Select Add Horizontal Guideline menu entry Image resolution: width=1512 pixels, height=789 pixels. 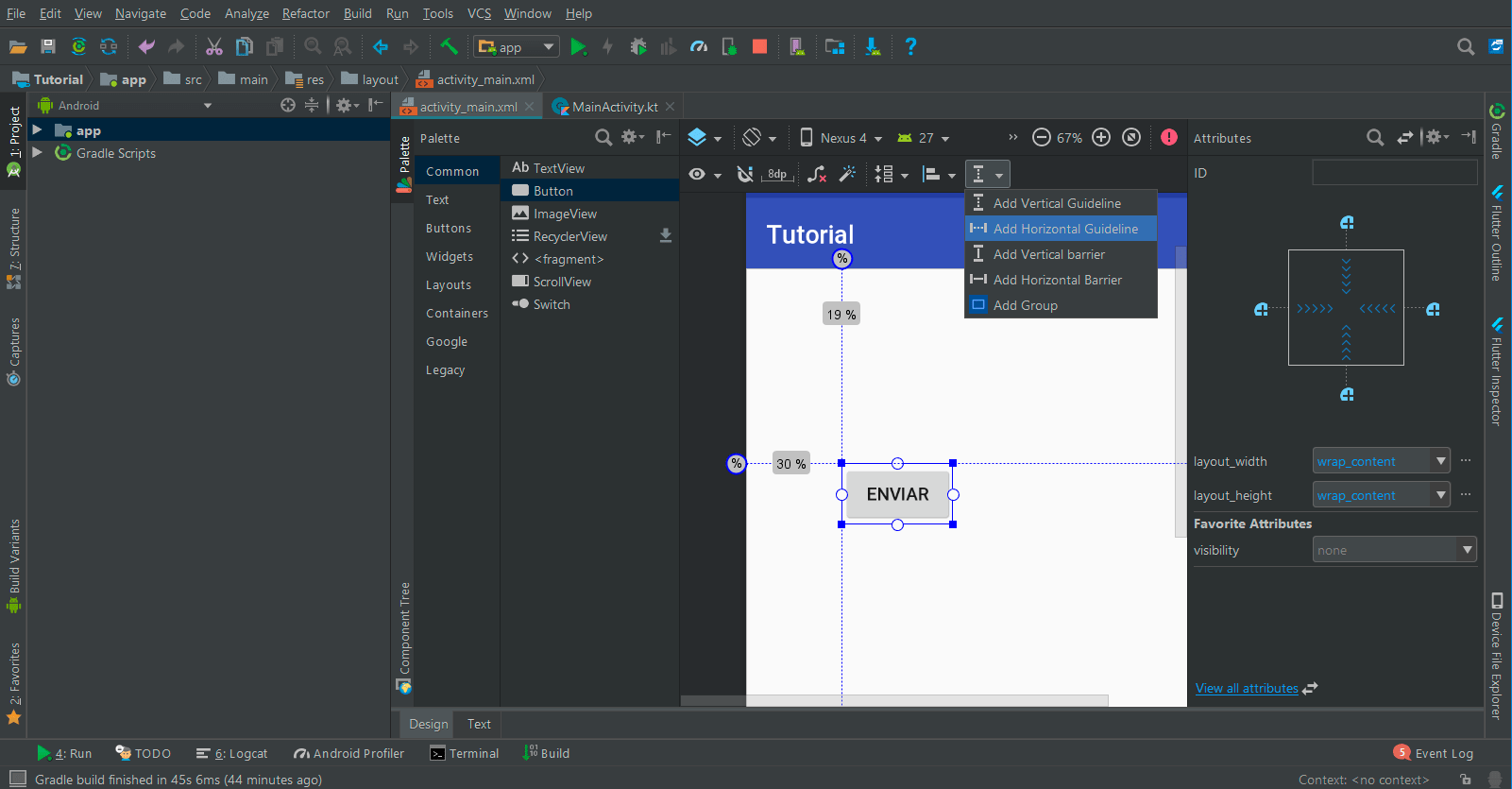click(x=1064, y=229)
